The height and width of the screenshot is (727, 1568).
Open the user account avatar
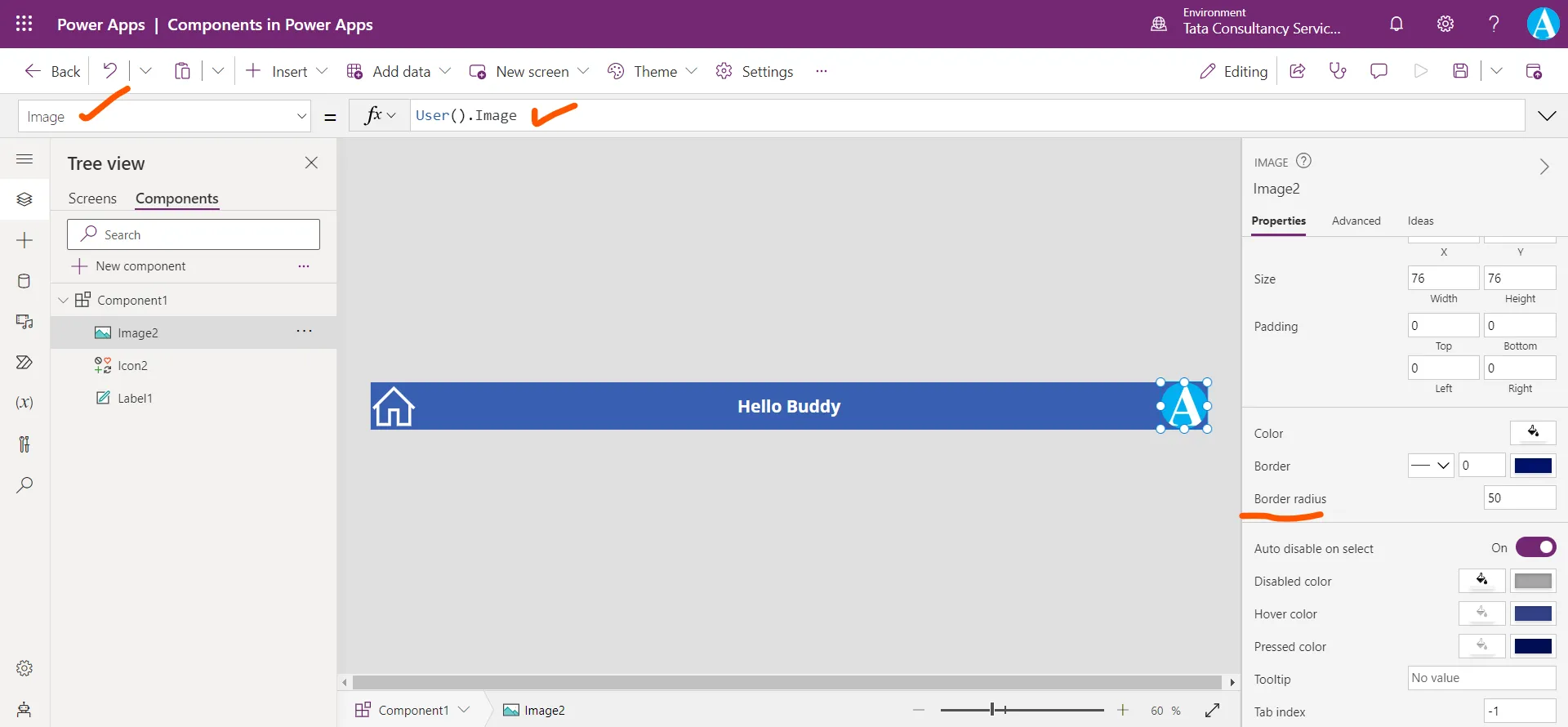1543,24
